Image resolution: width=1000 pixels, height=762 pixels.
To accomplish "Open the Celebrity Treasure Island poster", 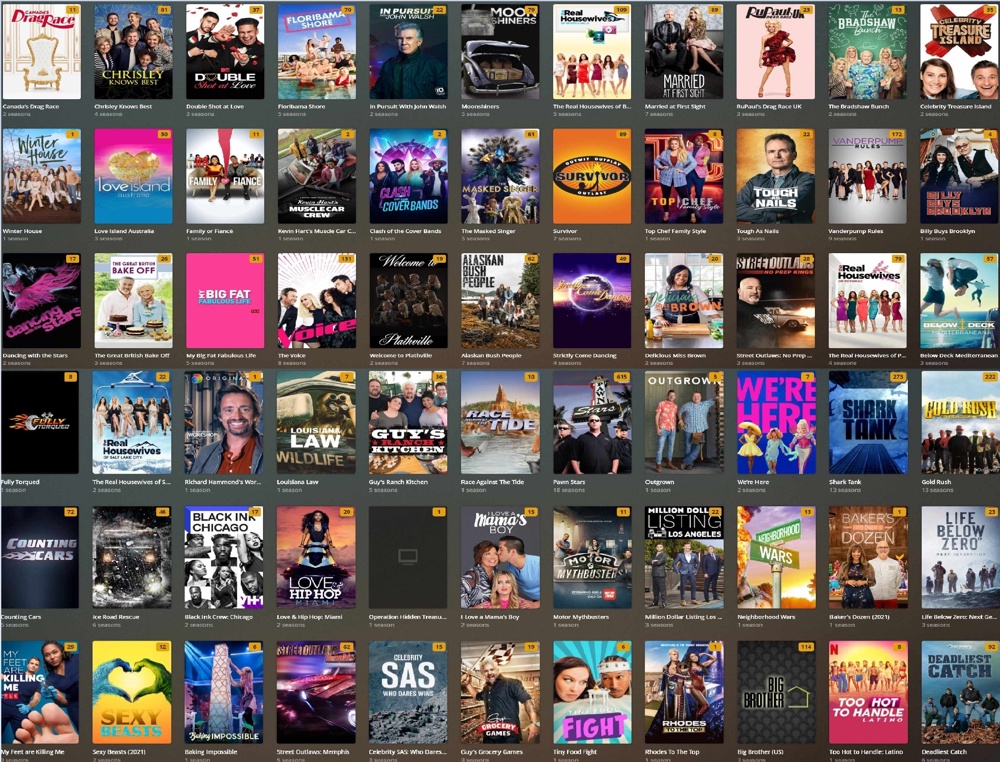I will pos(959,51).
